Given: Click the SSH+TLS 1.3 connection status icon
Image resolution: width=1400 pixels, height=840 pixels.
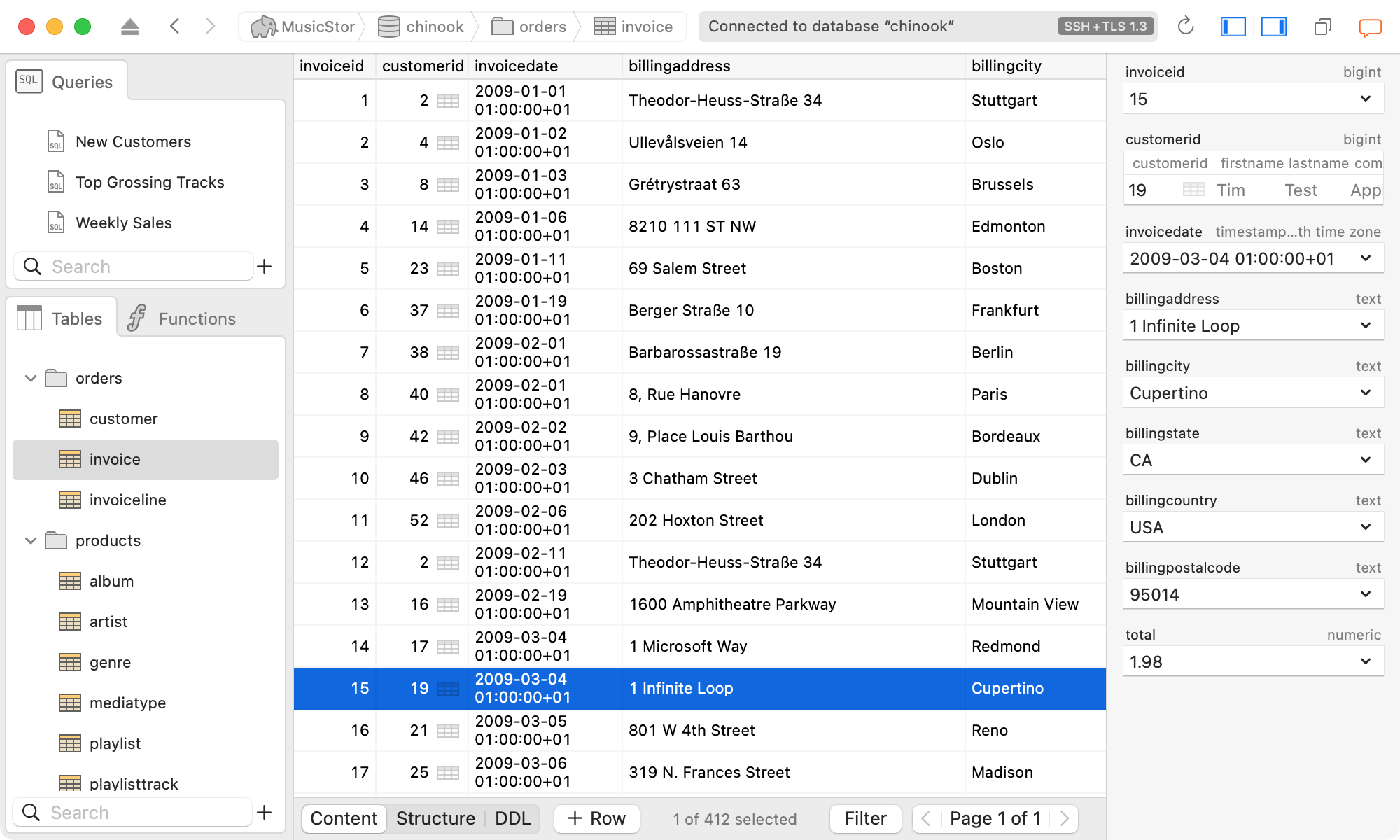Looking at the screenshot, I should (x=1106, y=26).
